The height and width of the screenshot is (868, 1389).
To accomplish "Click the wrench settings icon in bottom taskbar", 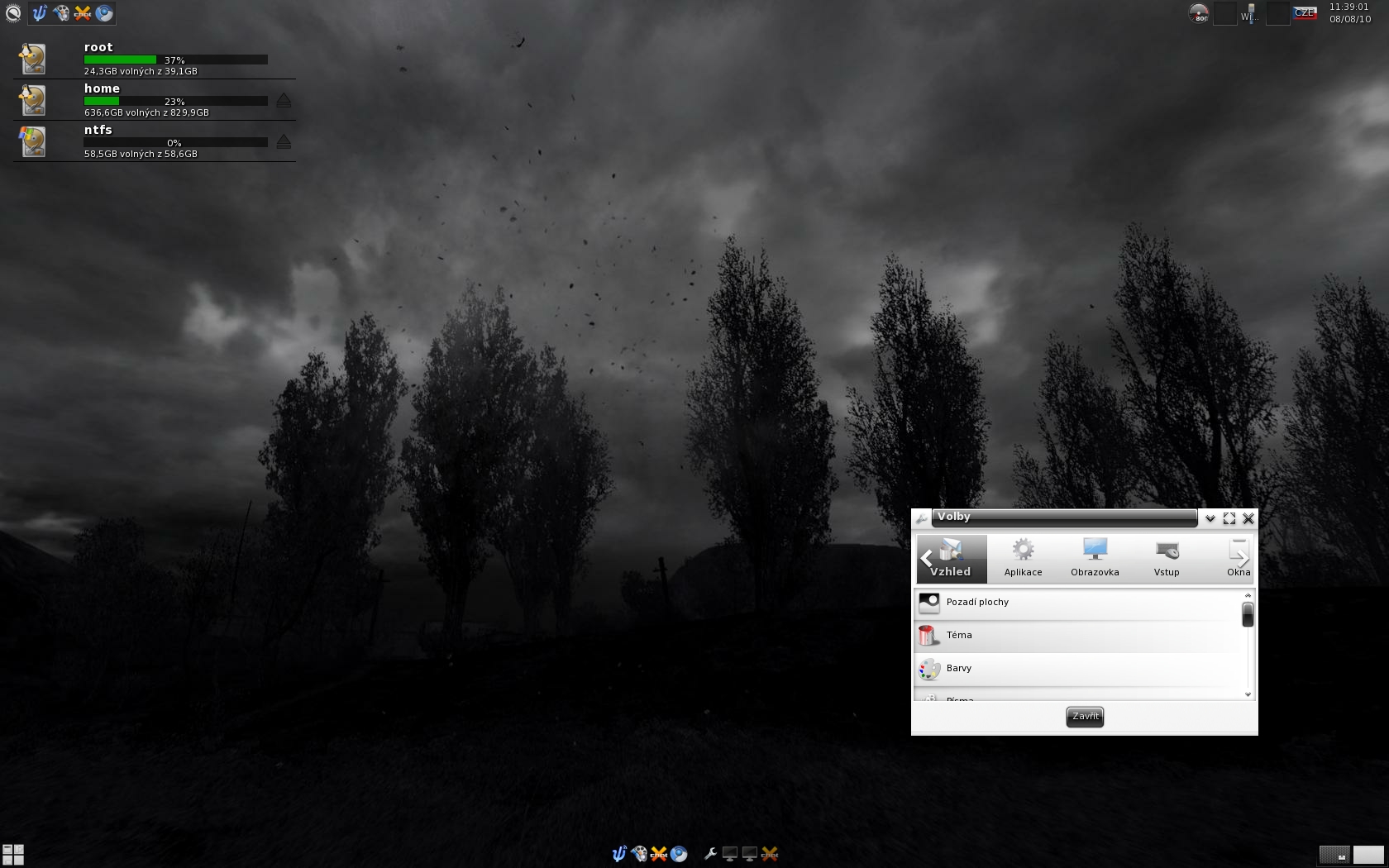I will click(709, 854).
